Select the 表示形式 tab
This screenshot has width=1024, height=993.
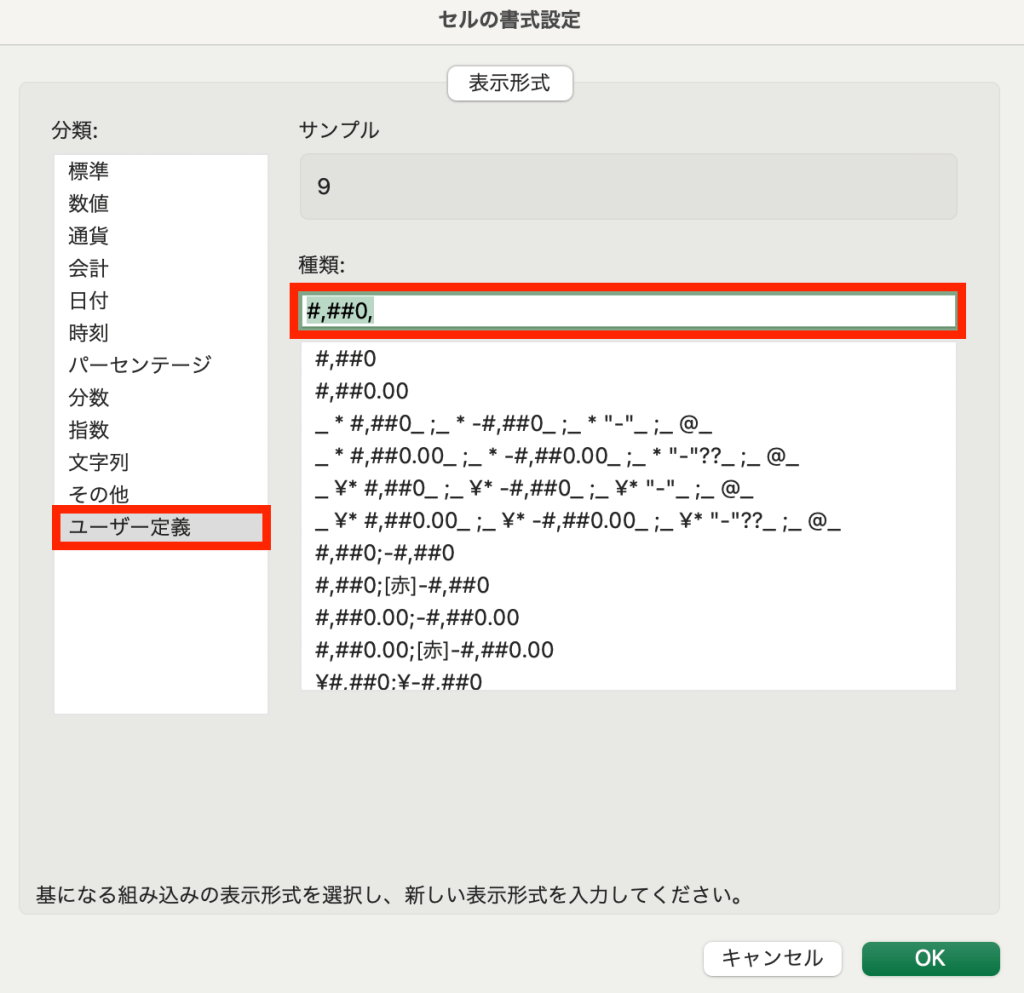pos(510,83)
